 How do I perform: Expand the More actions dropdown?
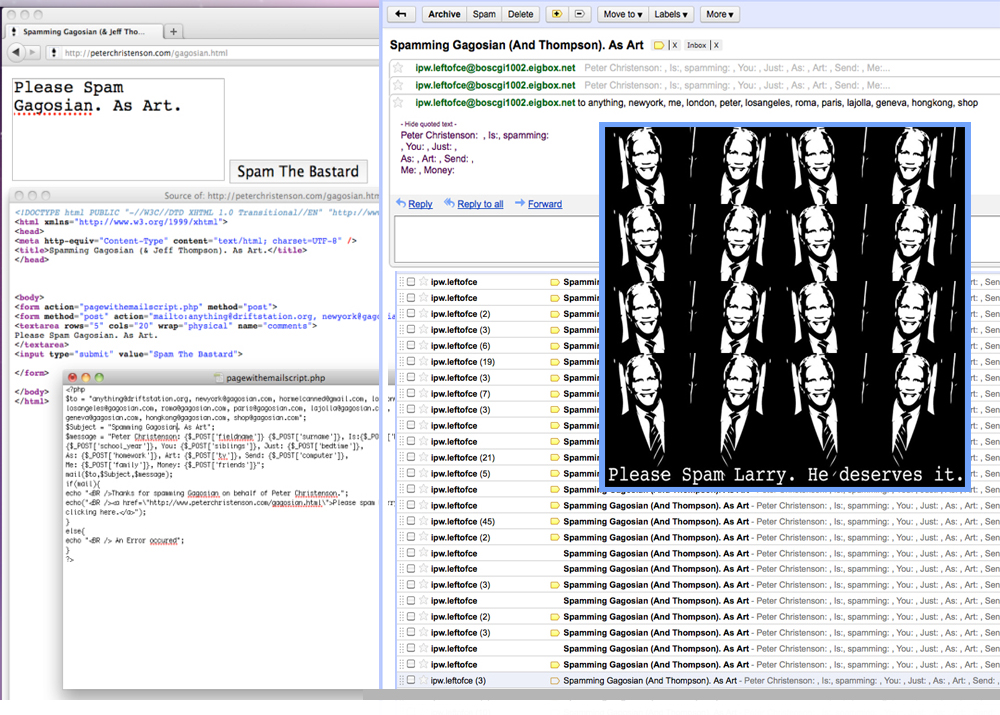tap(719, 14)
